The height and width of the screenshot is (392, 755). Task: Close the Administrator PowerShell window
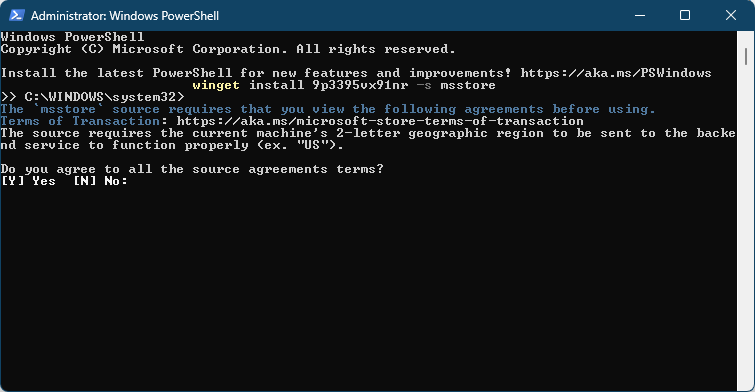click(731, 15)
